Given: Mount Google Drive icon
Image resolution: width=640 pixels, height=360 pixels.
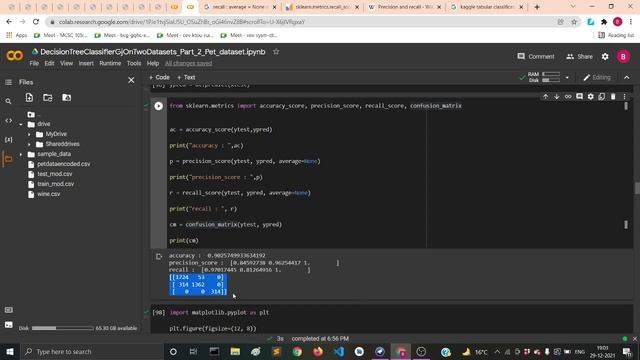Looking at the screenshot, I should [x=67, y=98].
